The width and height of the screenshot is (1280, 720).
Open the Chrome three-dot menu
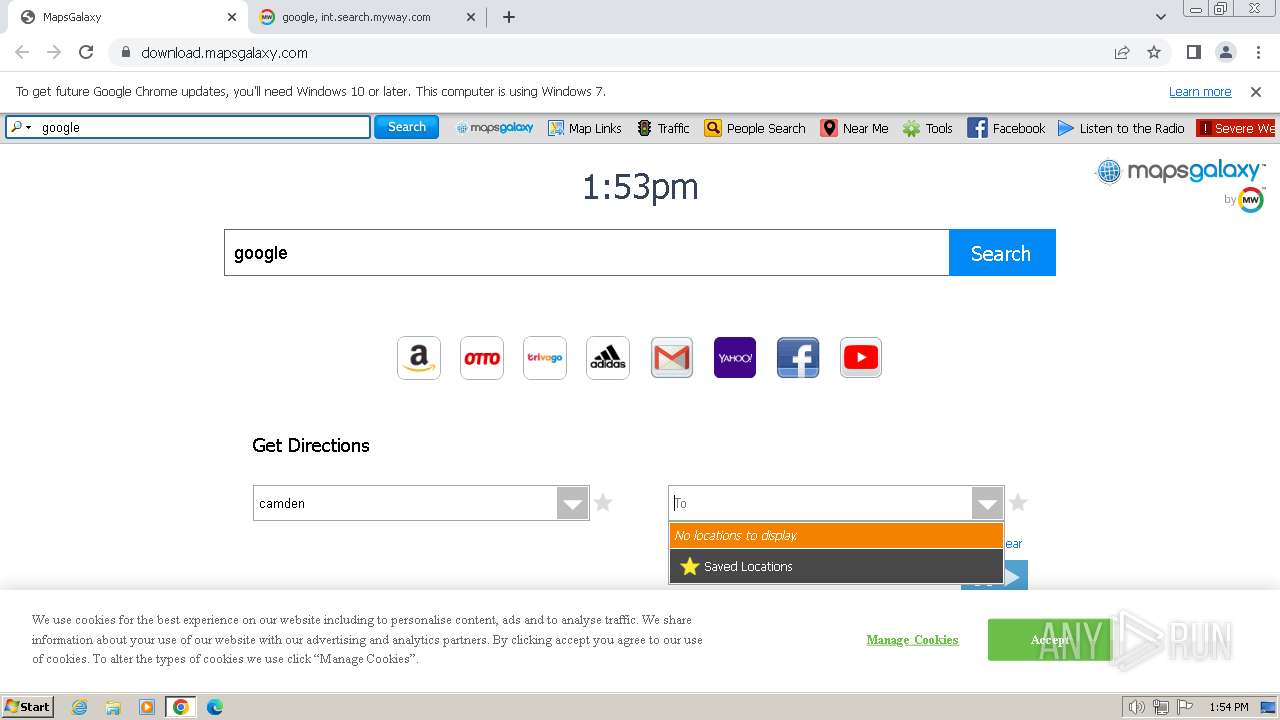[x=1258, y=52]
